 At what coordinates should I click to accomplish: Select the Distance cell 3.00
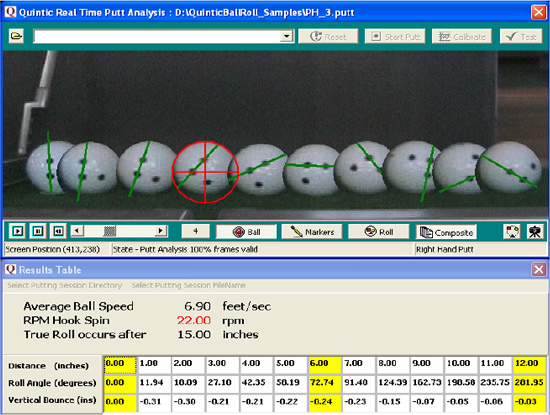tap(222, 365)
